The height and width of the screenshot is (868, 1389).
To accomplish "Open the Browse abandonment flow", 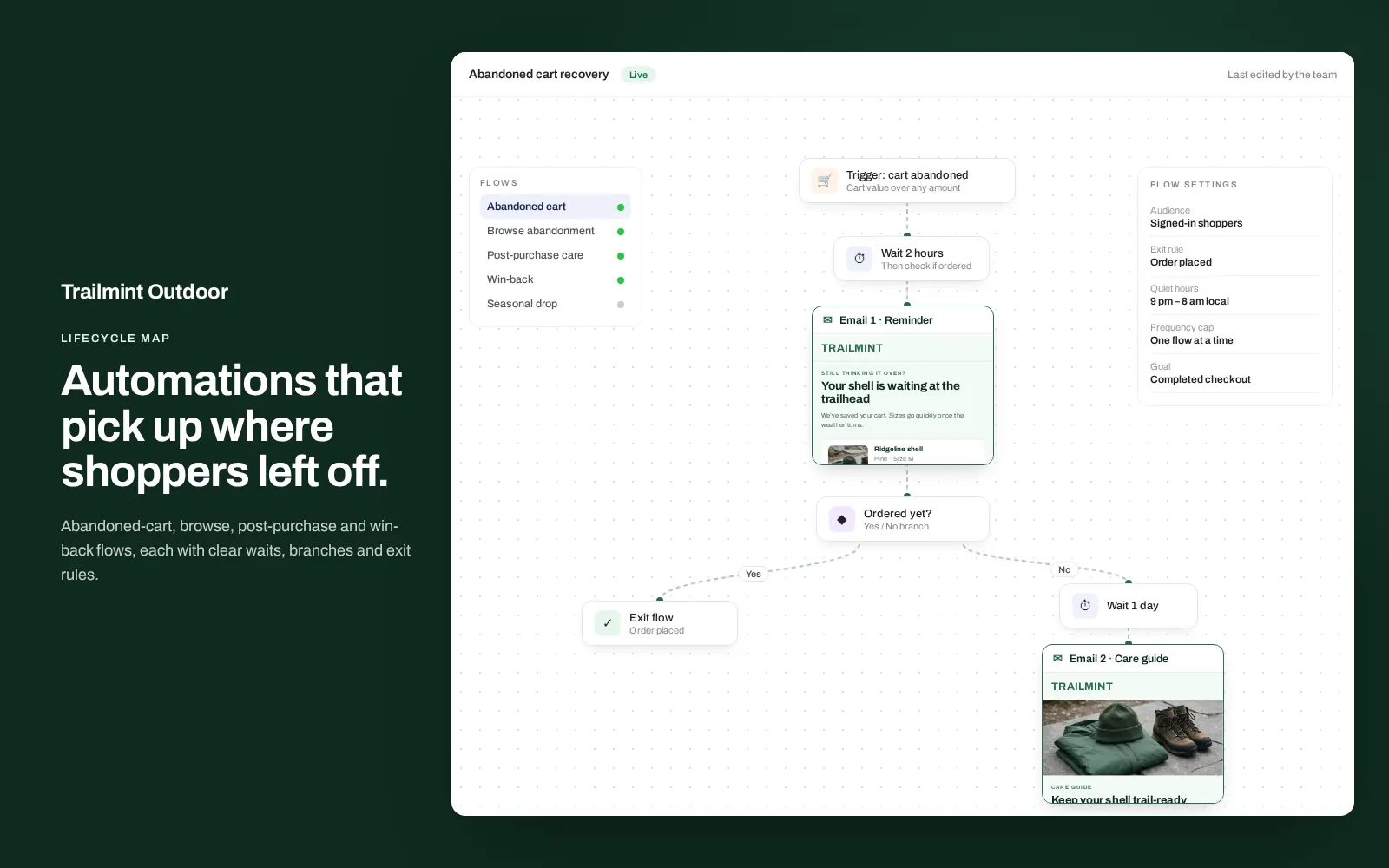I will click(555, 231).
